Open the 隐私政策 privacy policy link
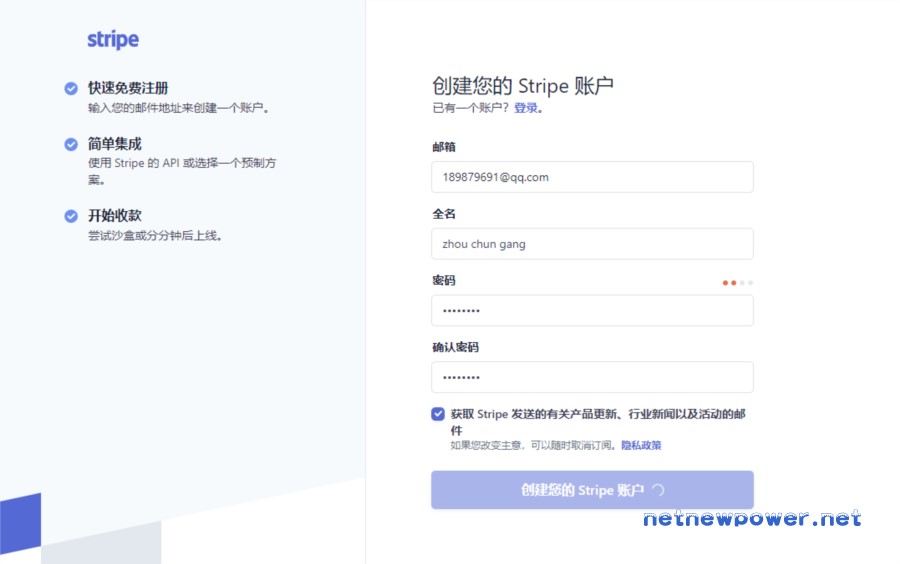The width and height of the screenshot is (900, 564). click(641, 445)
